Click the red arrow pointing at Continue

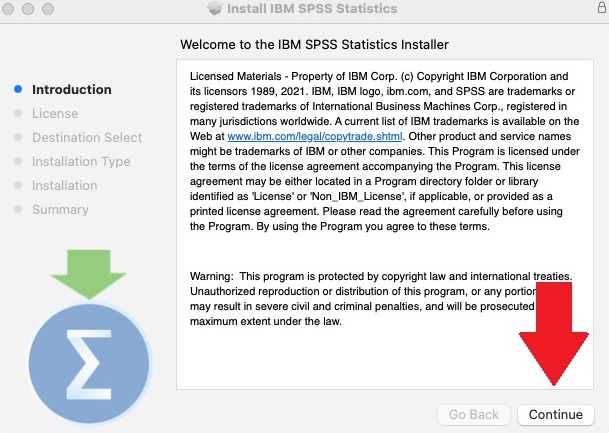(555, 335)
